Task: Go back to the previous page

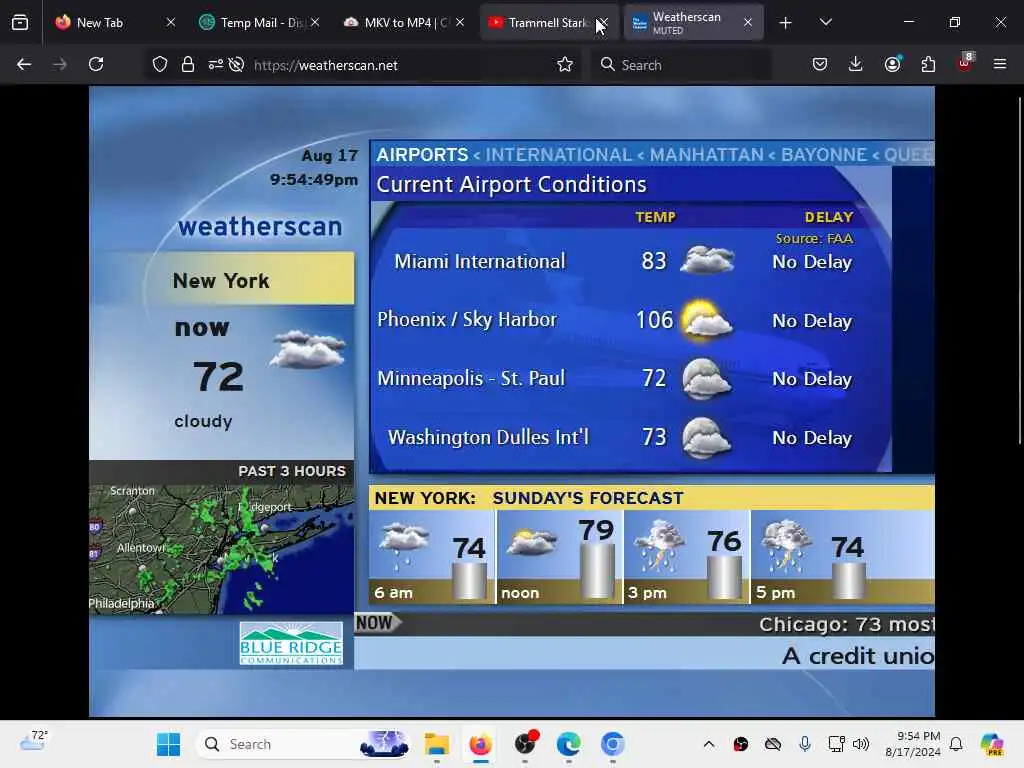Action: pyautogui.click(x=24, y=64)
